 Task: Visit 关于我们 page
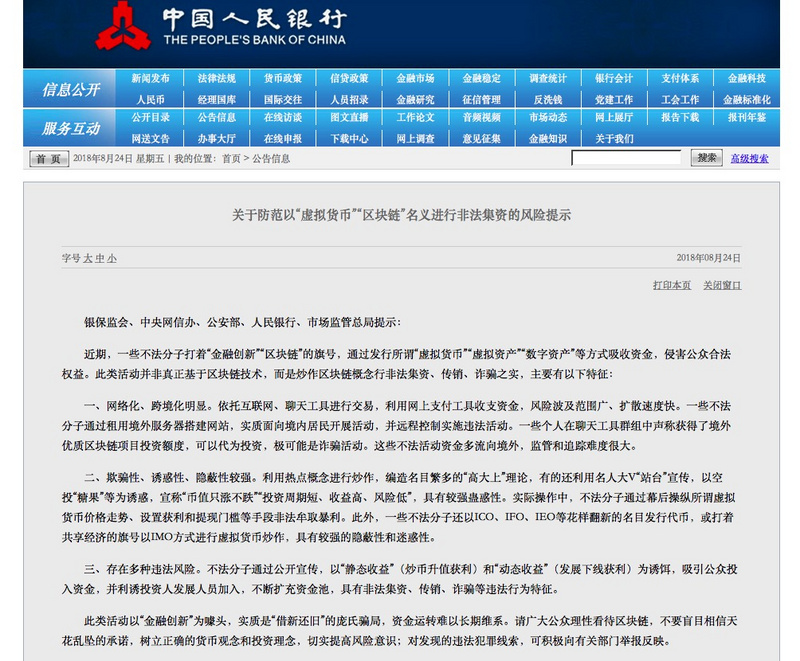point(614,139)
